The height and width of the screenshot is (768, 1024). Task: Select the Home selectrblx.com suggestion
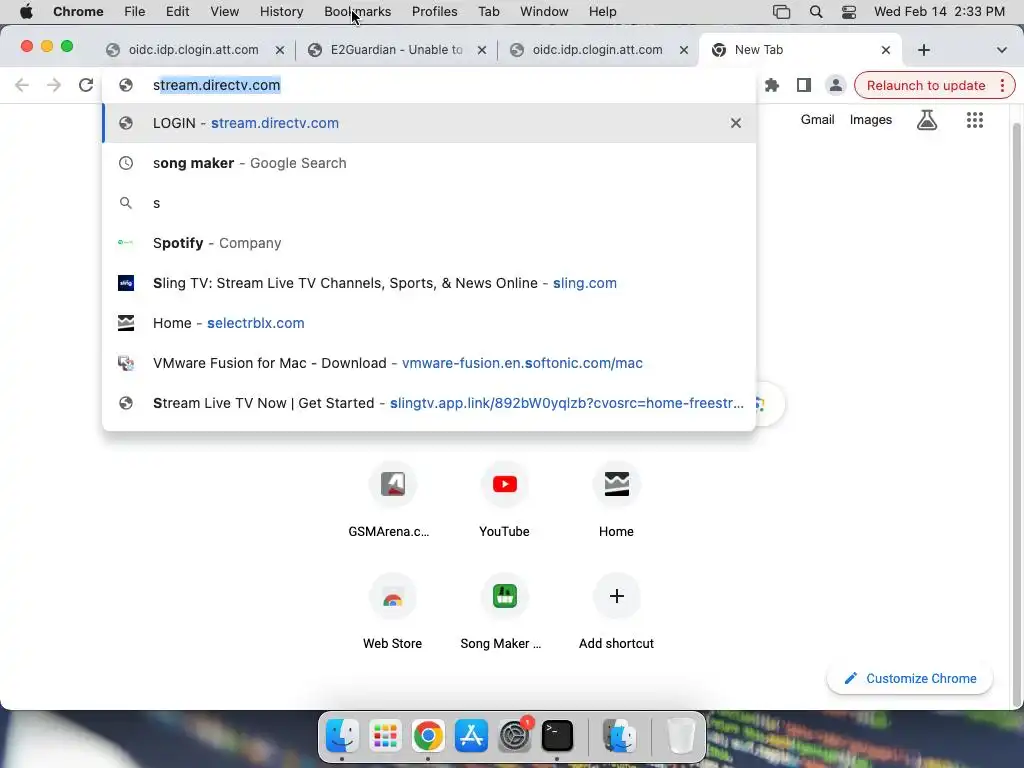pyautogui.click(x=429, y=323)
